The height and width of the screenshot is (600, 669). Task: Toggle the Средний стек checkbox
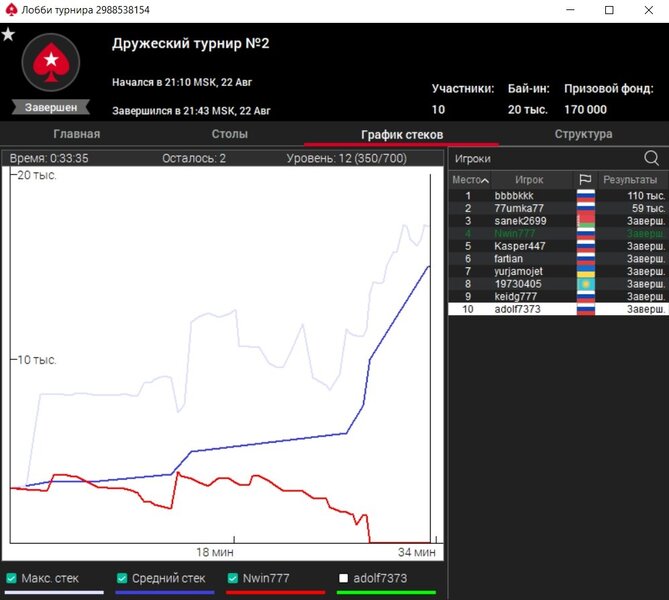[x=122, y=578]
